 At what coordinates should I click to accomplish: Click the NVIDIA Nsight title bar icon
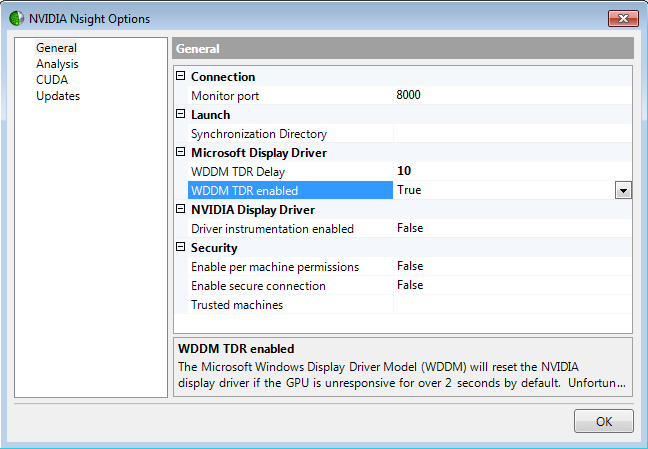coord(17,19)
